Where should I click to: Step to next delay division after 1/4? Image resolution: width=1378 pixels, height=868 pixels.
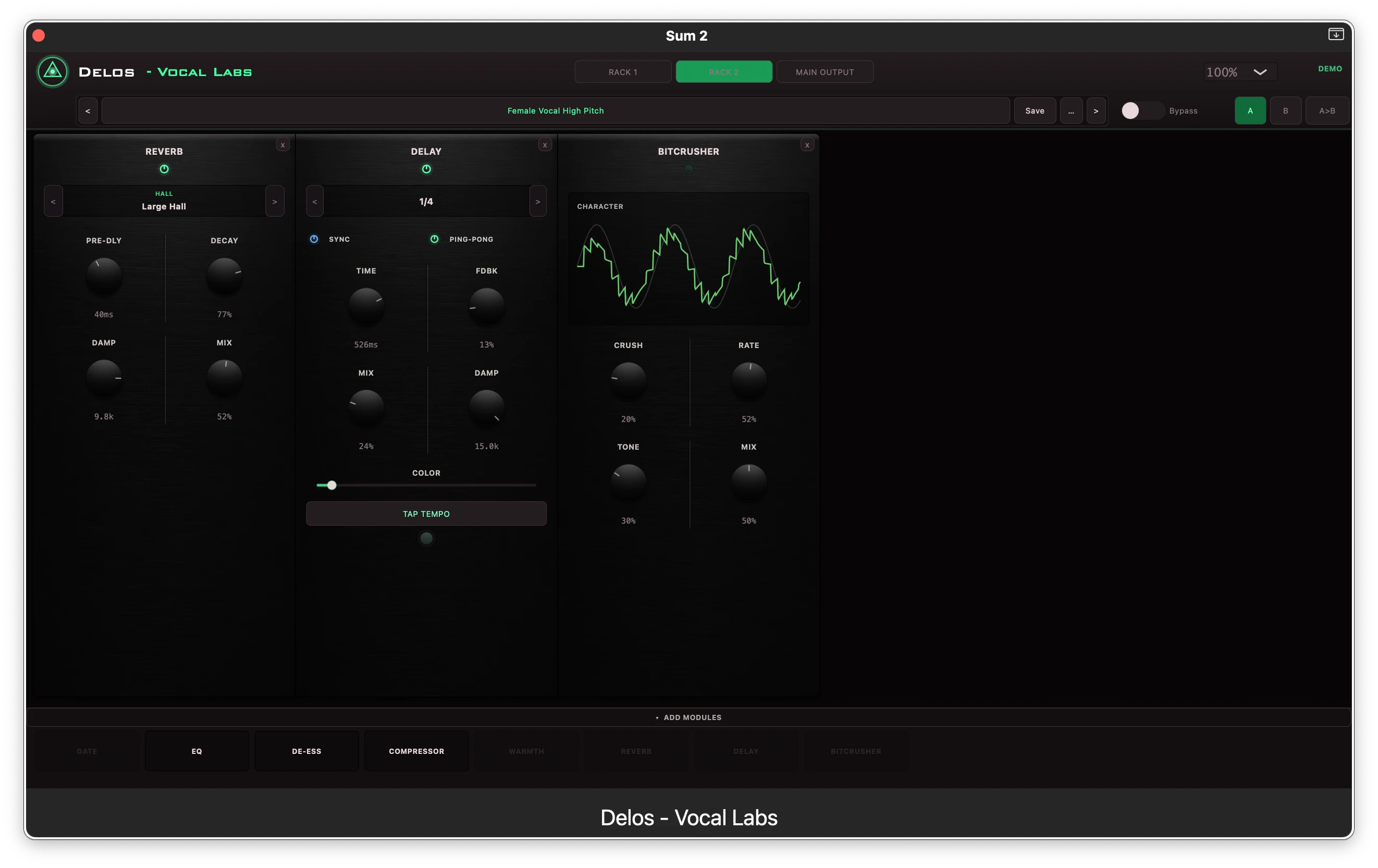coord(538,202)
